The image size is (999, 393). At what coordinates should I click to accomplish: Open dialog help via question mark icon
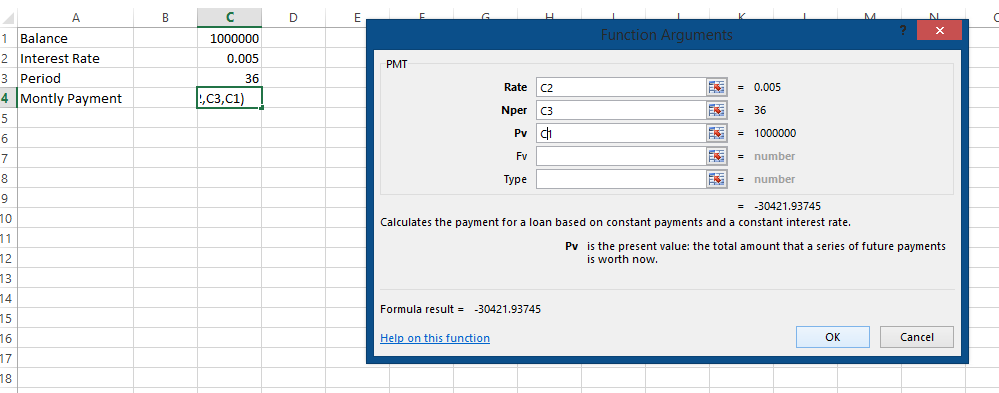[x=902, y=31]
